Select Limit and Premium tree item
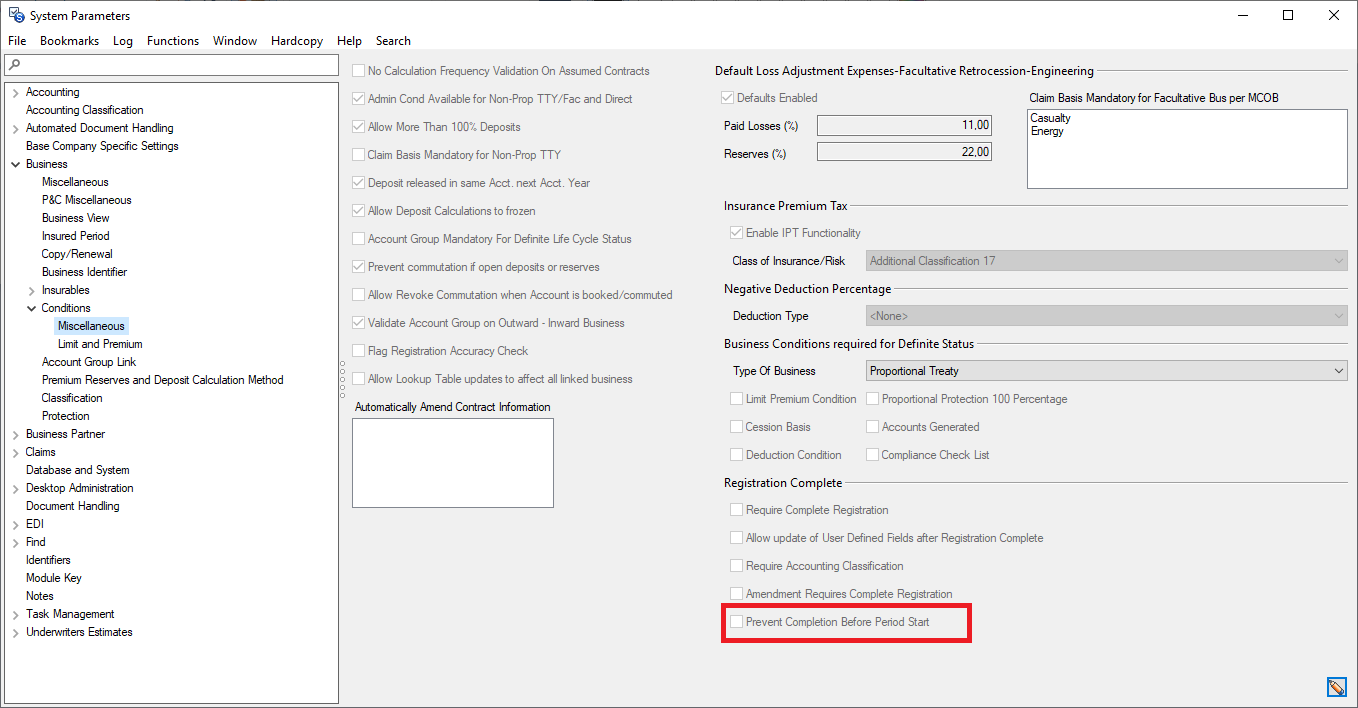Image resolution: width=1358 pixels, height=708 pixels. 100,344
